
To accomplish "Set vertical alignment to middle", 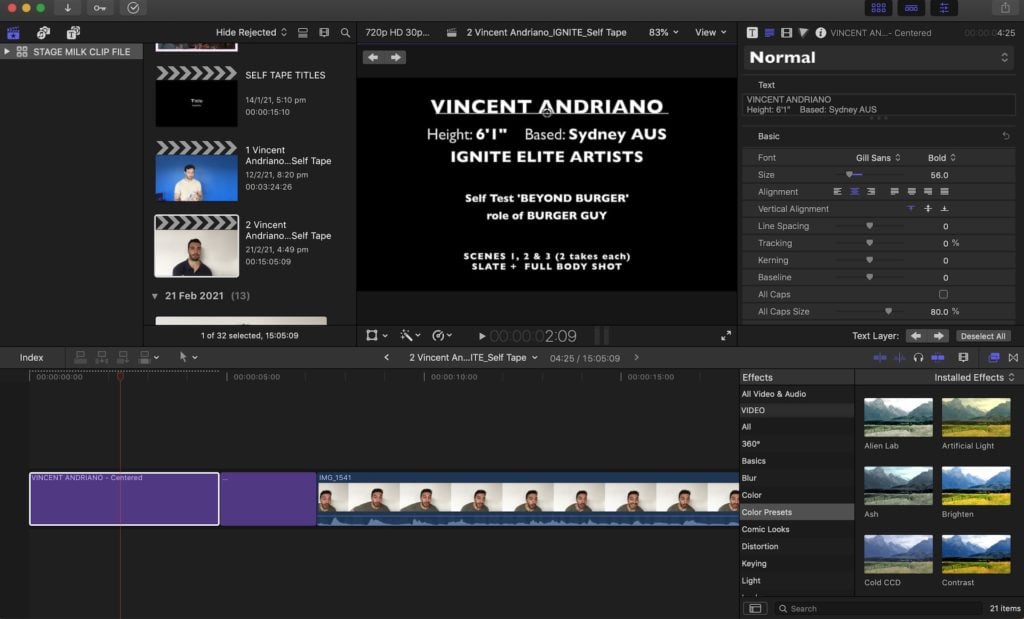I will (927, 208).
